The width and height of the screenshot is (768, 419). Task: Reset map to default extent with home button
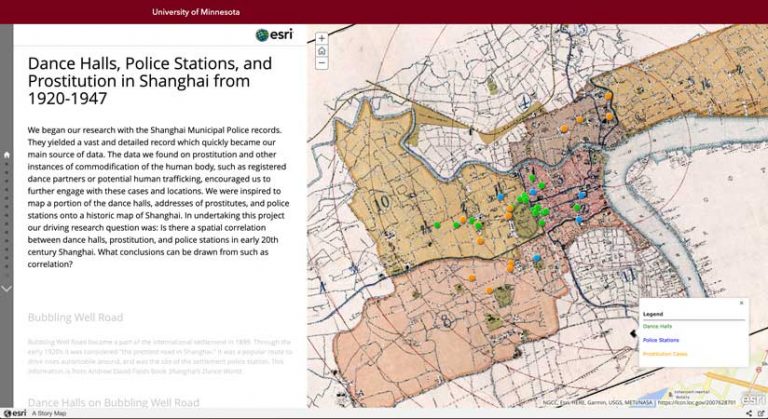tap(321, 51)
